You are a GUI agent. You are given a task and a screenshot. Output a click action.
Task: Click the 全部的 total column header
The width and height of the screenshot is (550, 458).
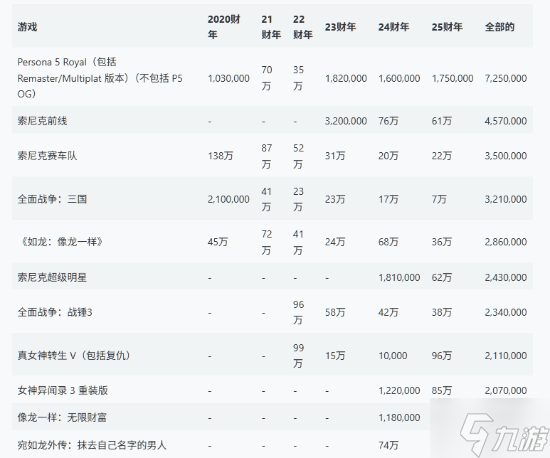click(x=499, y=27)
